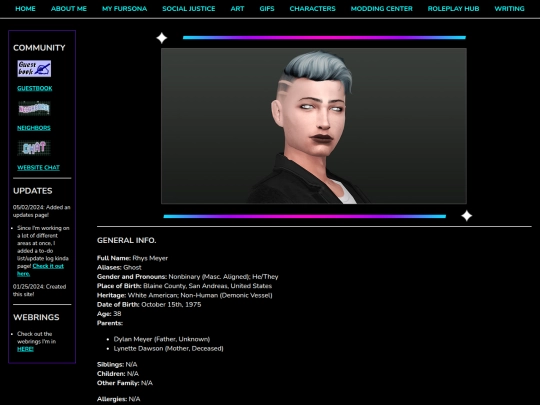
Task: Open the WEBSITE CHAT link
Action: 38,168
